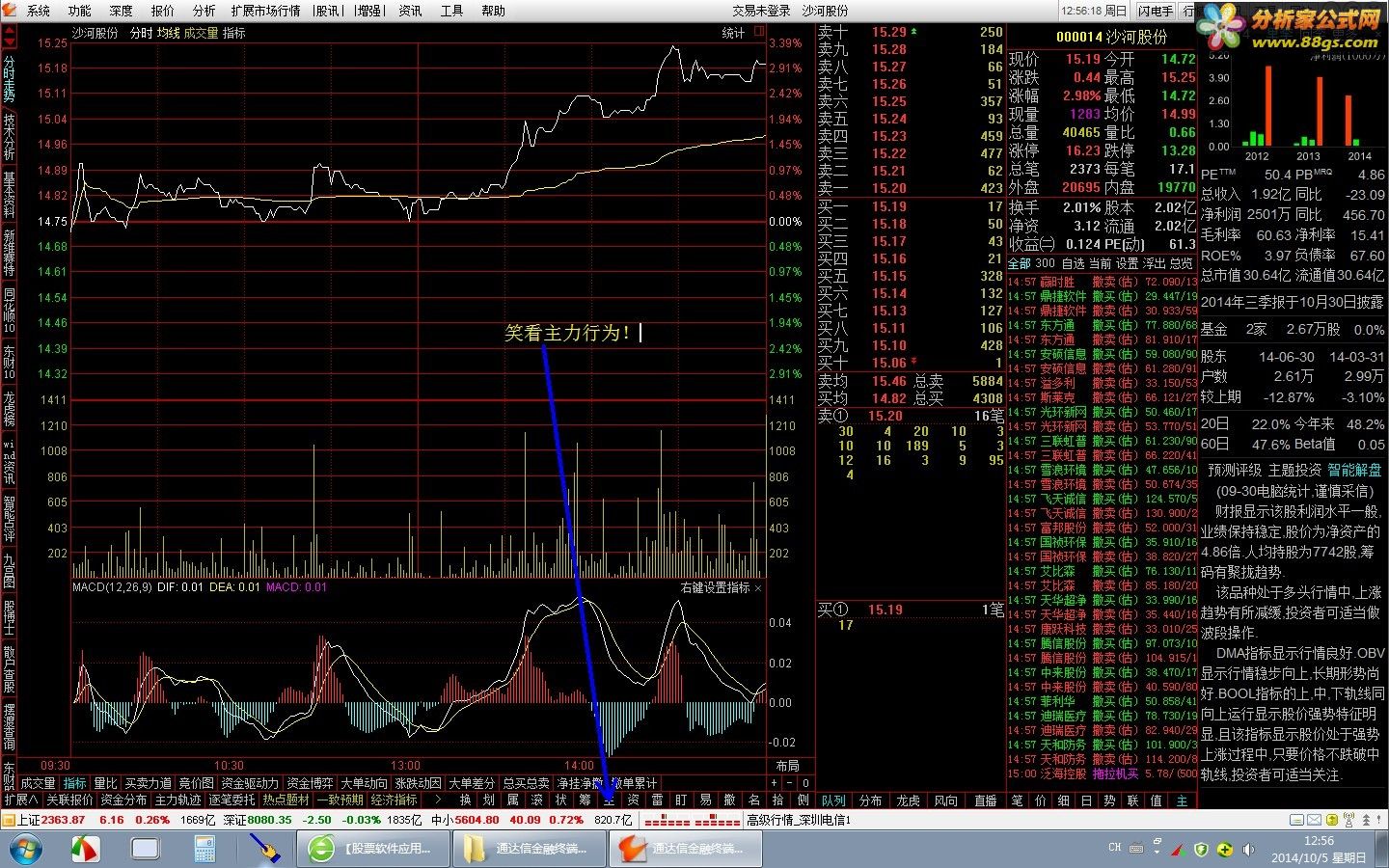
Task: Click the app logo icon at menu bar start
Action: pos(11,11)
